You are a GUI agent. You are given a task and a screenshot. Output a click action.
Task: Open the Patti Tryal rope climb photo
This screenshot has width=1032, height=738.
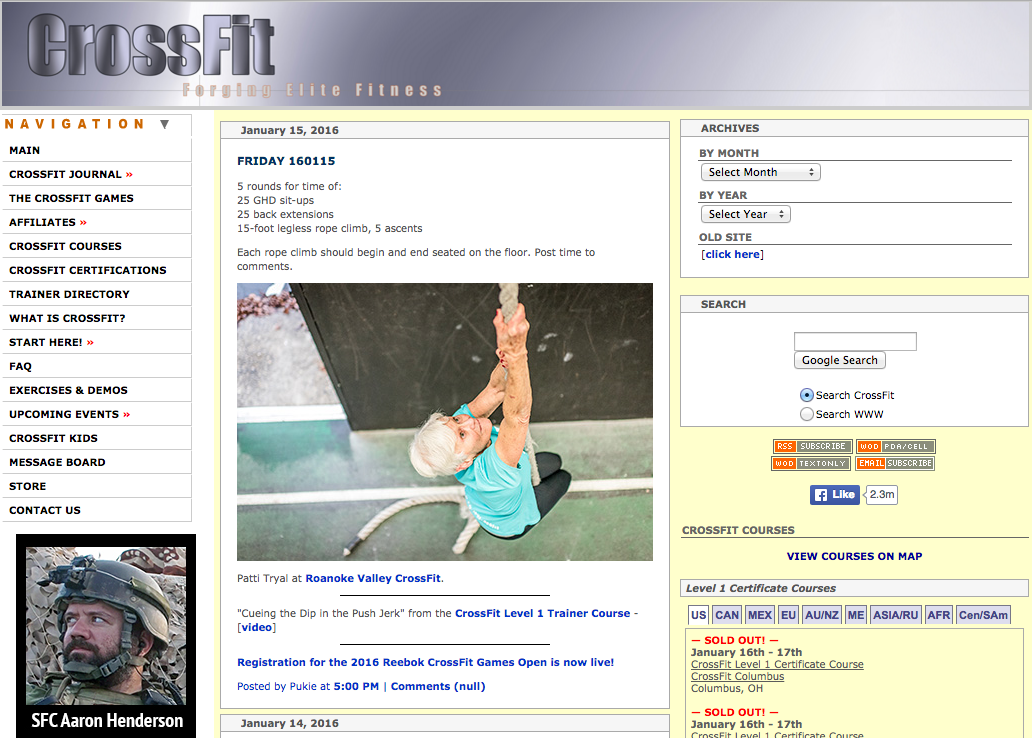click(x=445, y=422)
